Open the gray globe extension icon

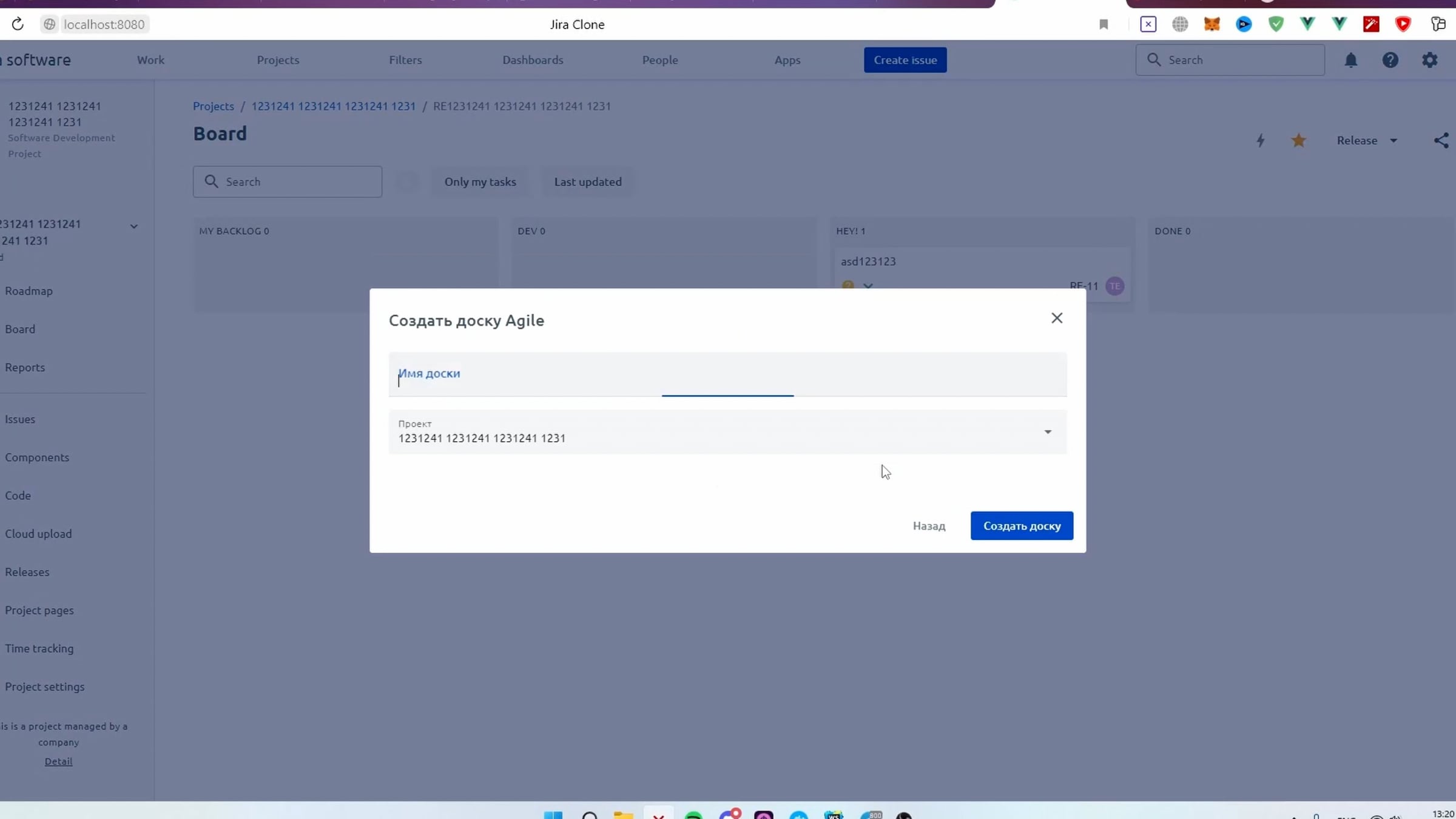[1180, 24]
